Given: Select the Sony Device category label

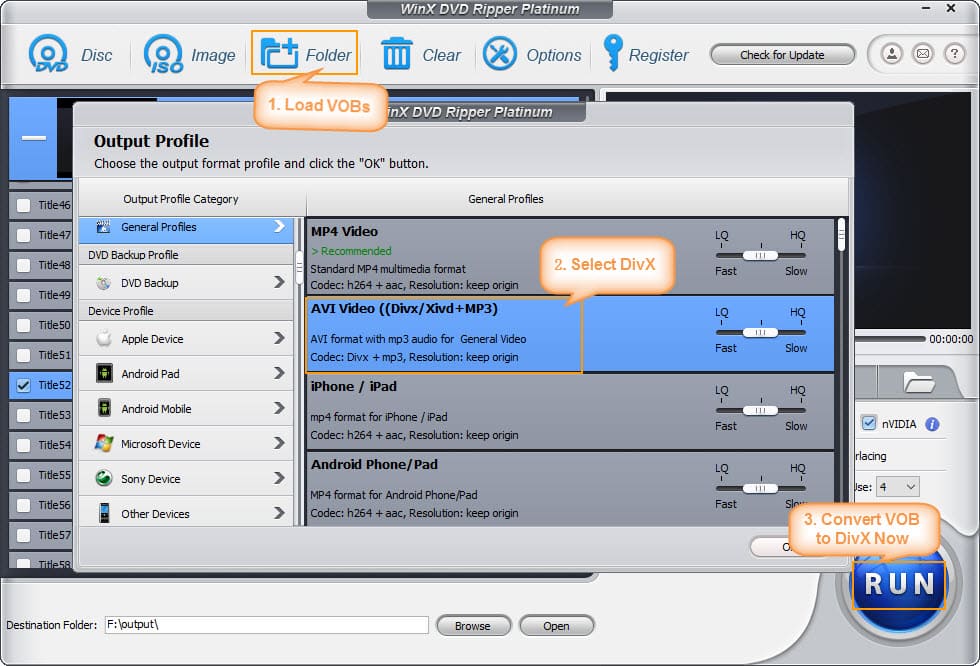Looking at the screenshot, I should [151, 479].
